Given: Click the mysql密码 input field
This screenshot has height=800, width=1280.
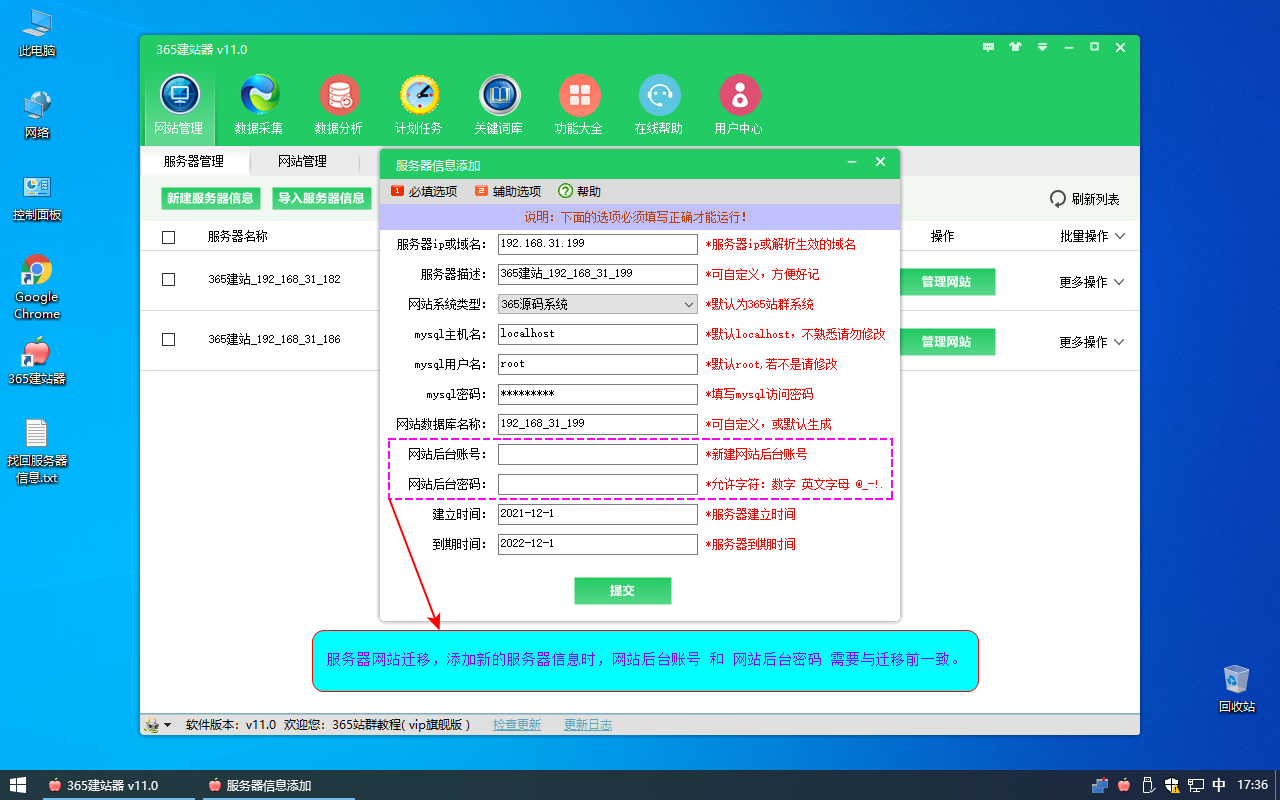Looking at the screenshot, I should [x=598, y=394].
